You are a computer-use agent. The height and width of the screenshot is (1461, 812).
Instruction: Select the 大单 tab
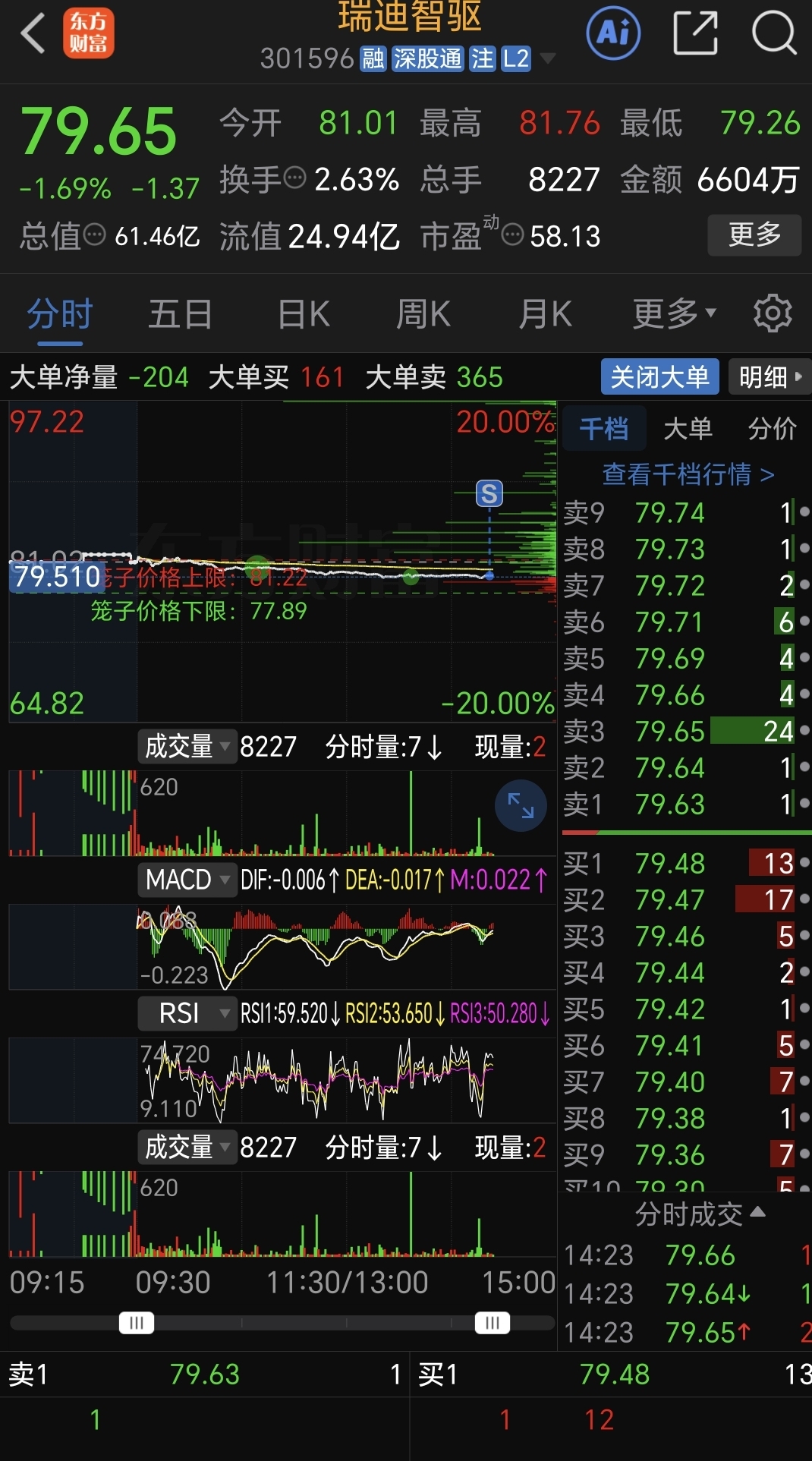(688, 429)
